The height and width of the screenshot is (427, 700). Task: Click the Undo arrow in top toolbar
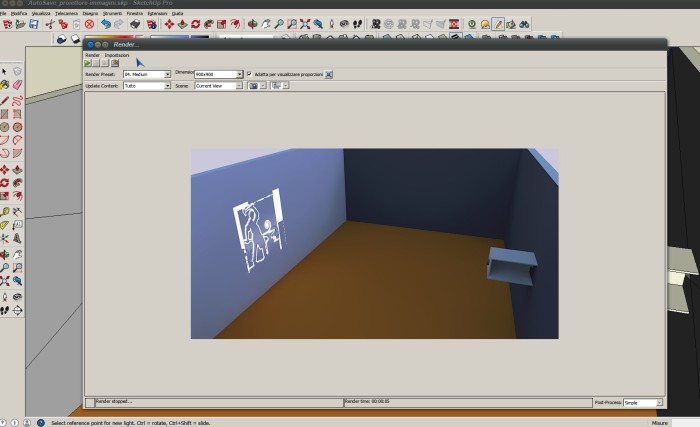(106, 24)
